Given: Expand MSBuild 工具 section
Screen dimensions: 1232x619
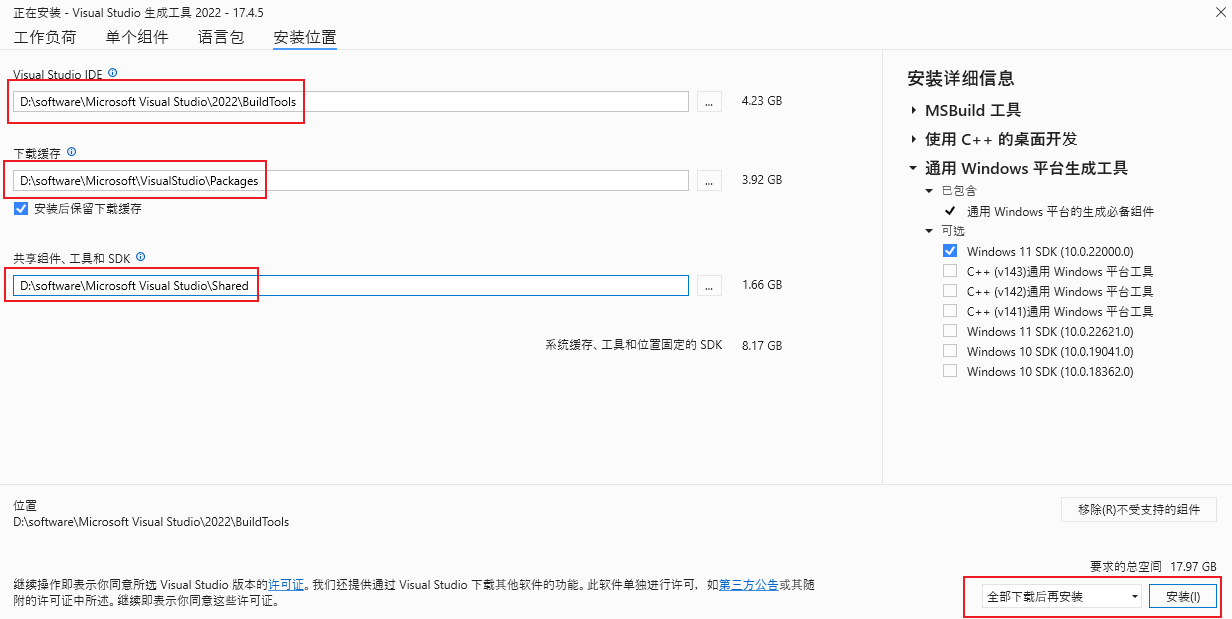Looking at the screenshot, I should pos(913,110).
